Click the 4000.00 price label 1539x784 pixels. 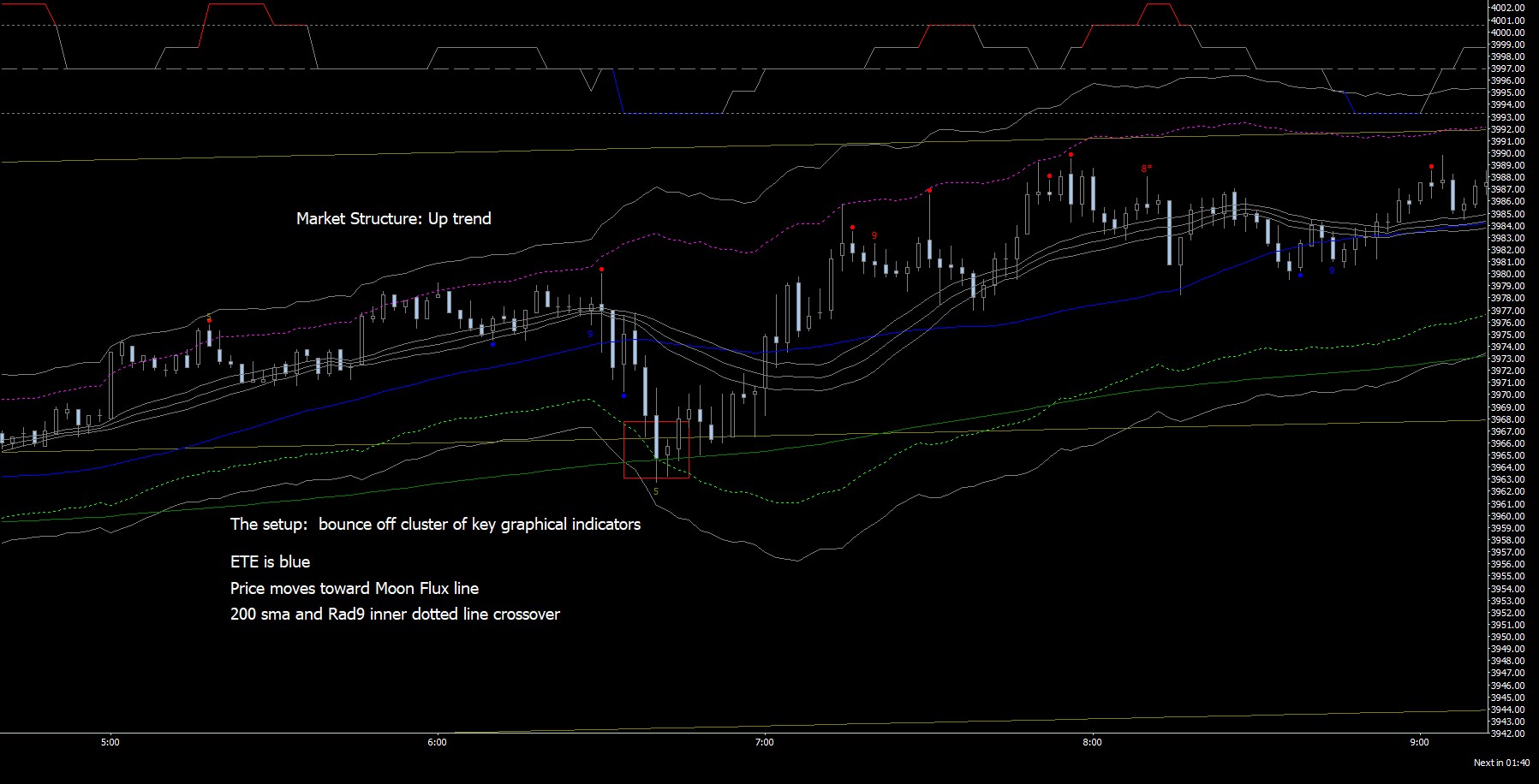1507,33
